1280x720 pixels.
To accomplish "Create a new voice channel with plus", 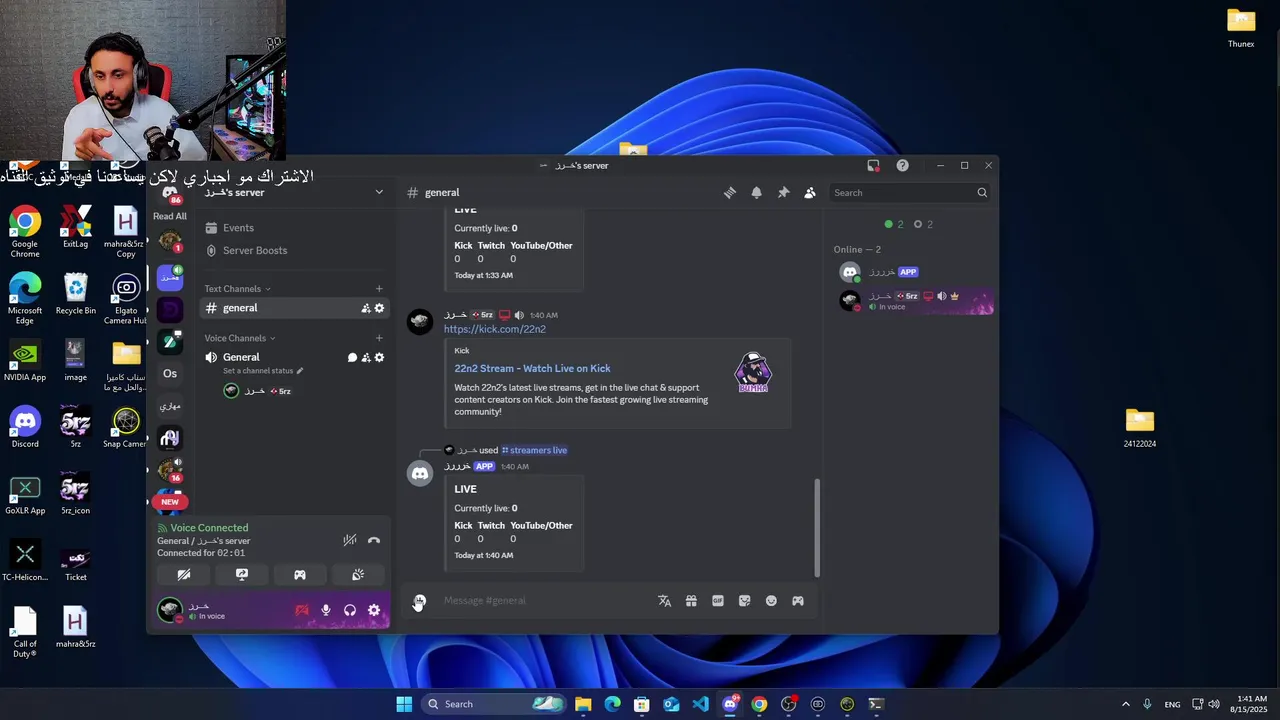I will tap(379, 338).
